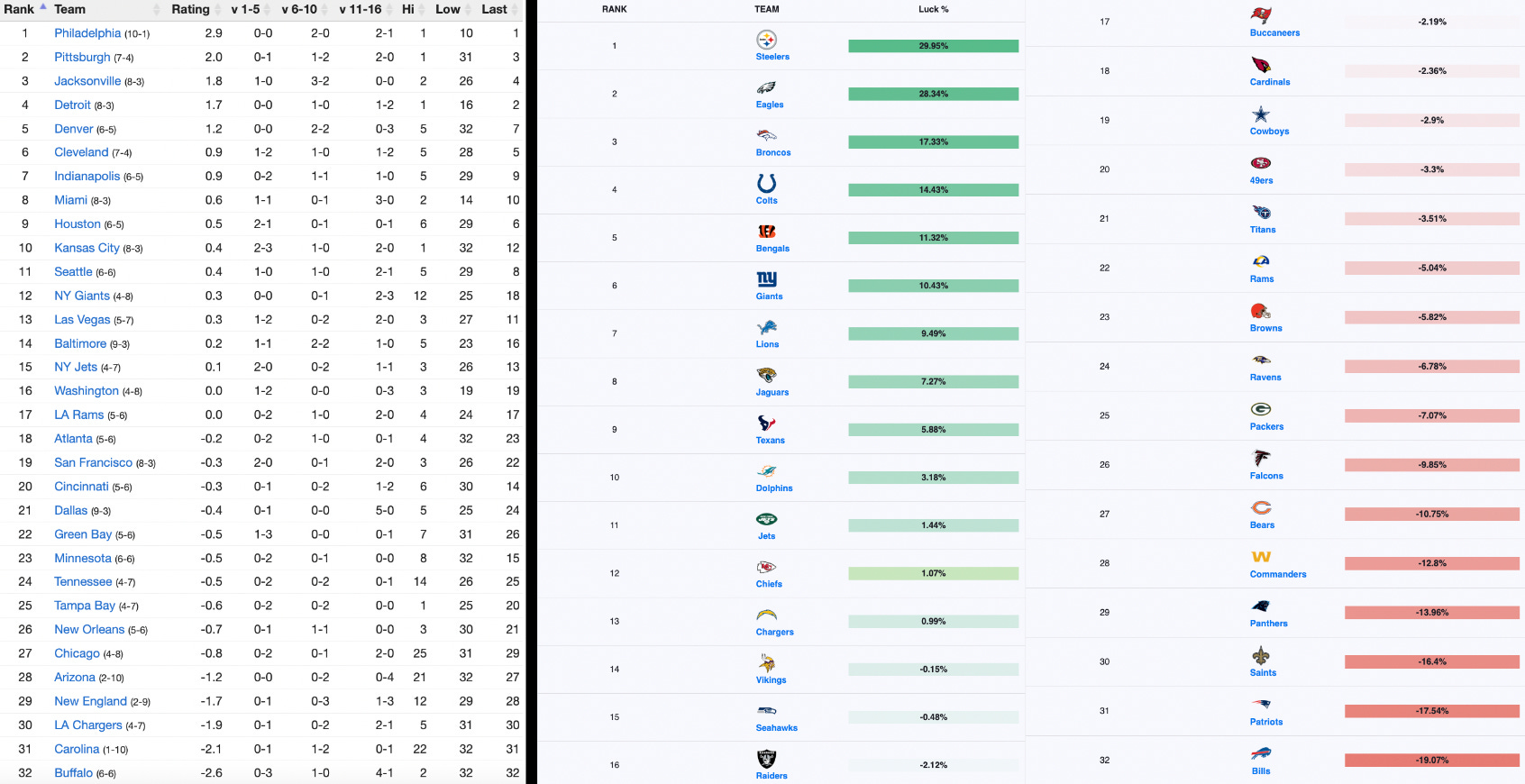The image size is (1525, 784).
Task: Click the Commanders W logo
Action: [x=1261, y=557]
